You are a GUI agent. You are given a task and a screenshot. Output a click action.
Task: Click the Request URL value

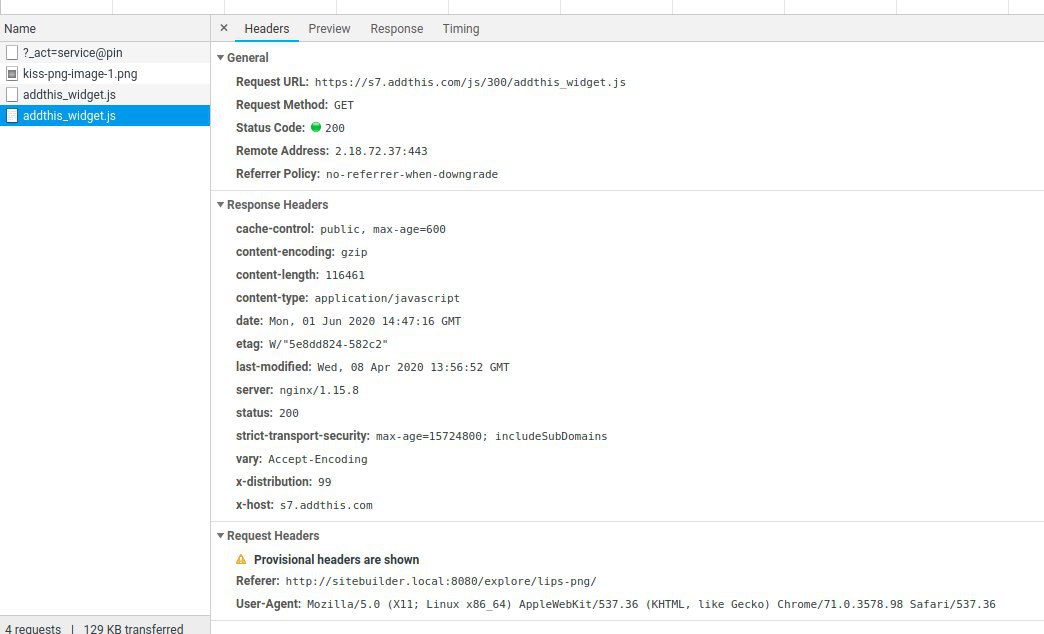tap(470, 83)
